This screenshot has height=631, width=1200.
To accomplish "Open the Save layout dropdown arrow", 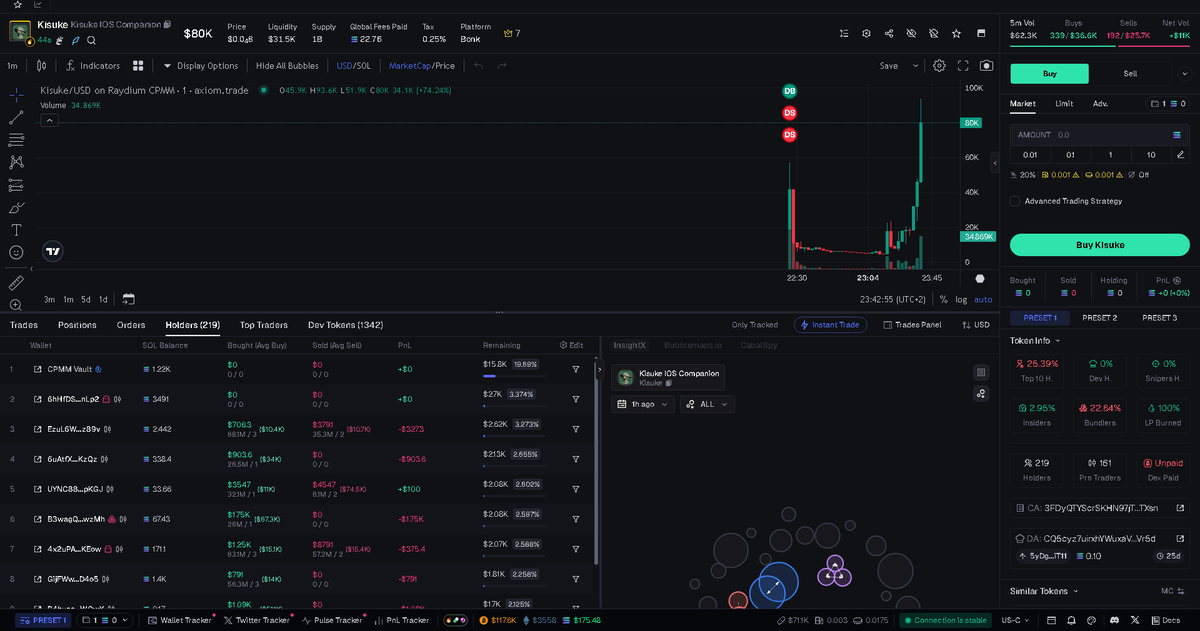I will point(915,66).
